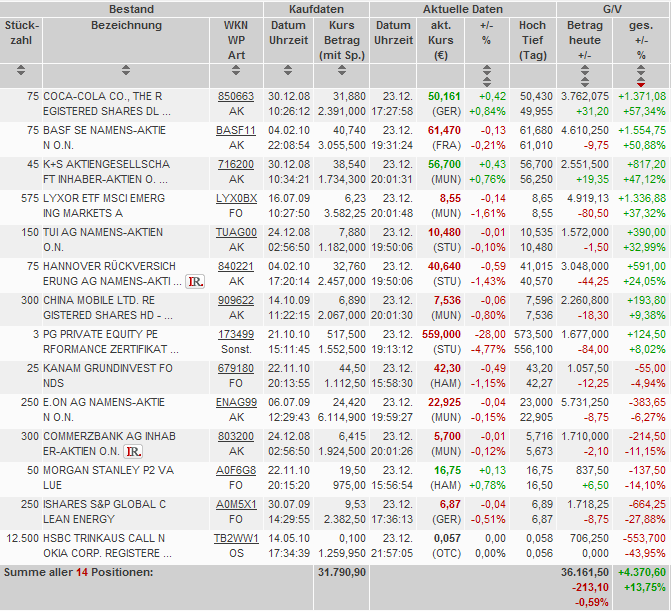Image resolution: width=671 pixels, height=611 pixels.
Task: Click the Bestand header group
Action: (131, 9)
